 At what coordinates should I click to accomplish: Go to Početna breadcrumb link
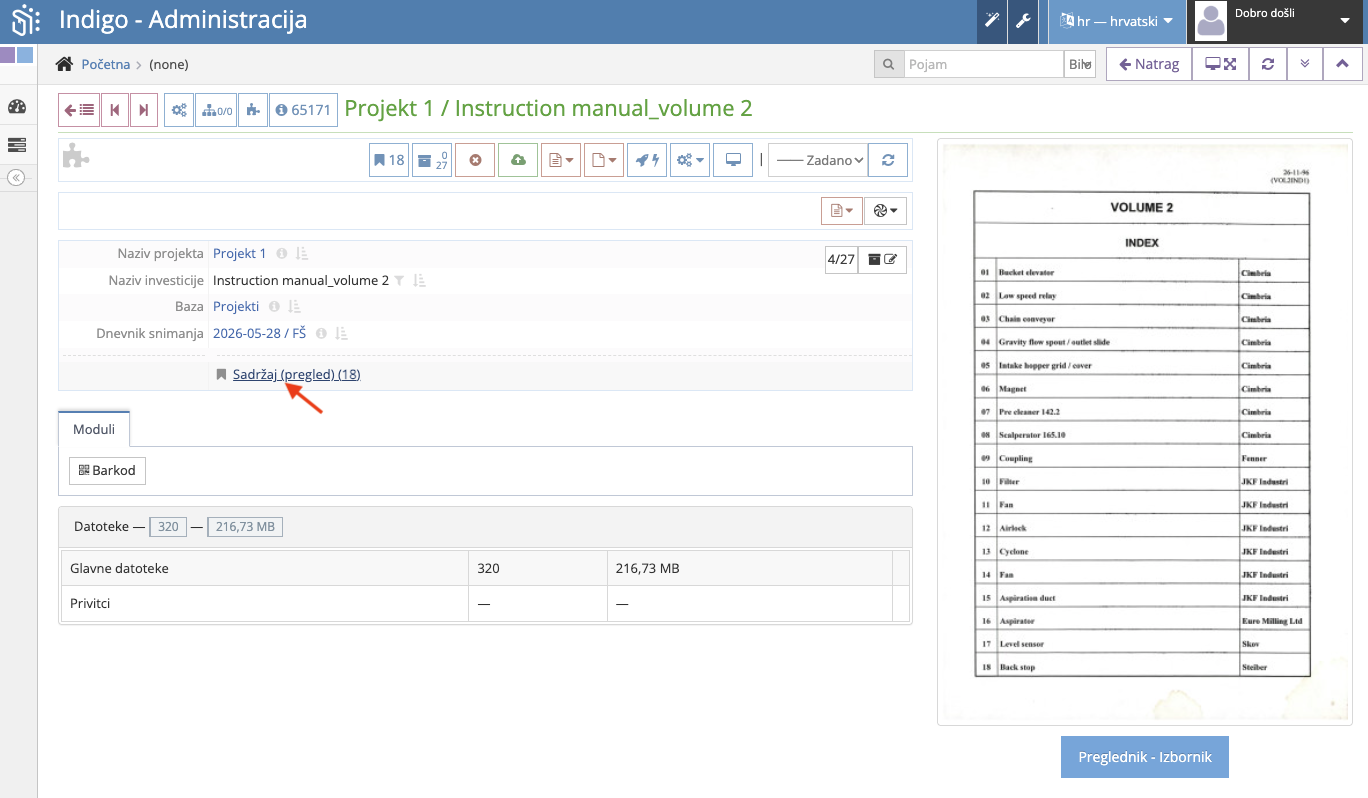tap(106, 64)
